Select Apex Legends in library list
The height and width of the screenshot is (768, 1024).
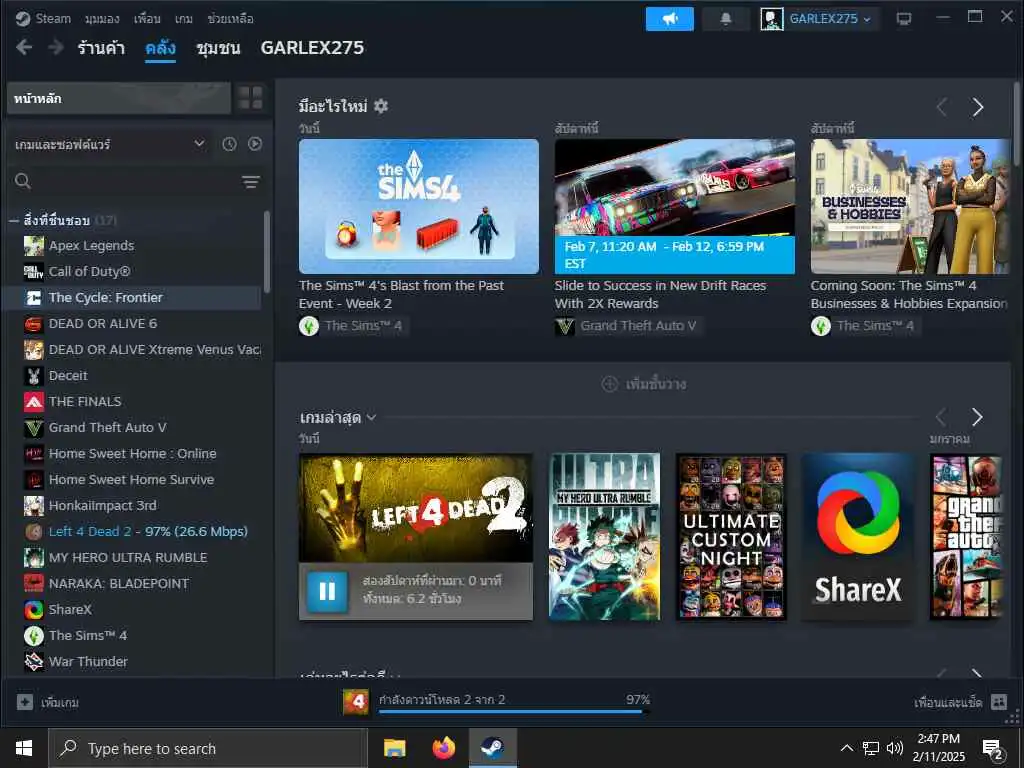pyautogui.click(x=133, y=246)
